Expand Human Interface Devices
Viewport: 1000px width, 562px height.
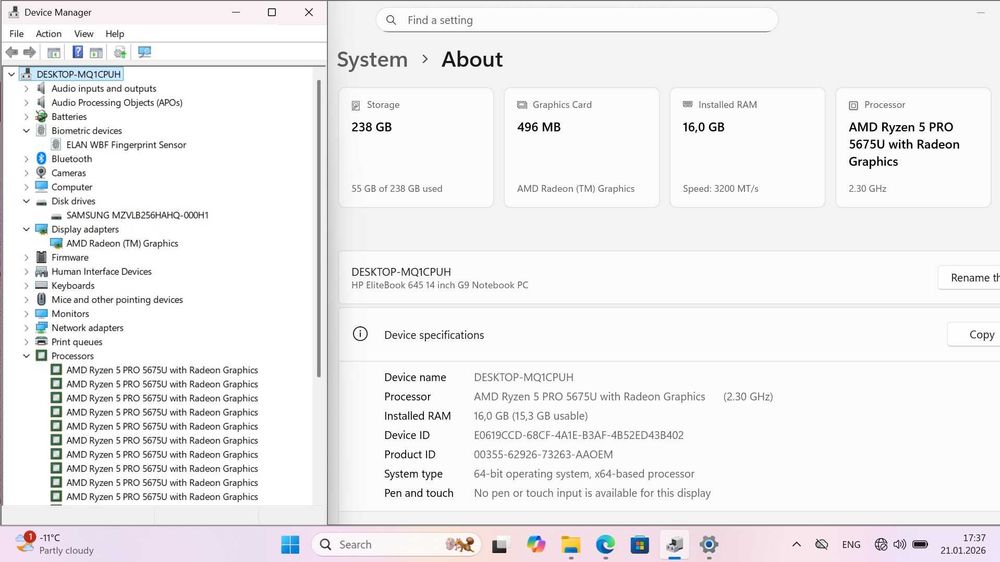click(26, 271)
